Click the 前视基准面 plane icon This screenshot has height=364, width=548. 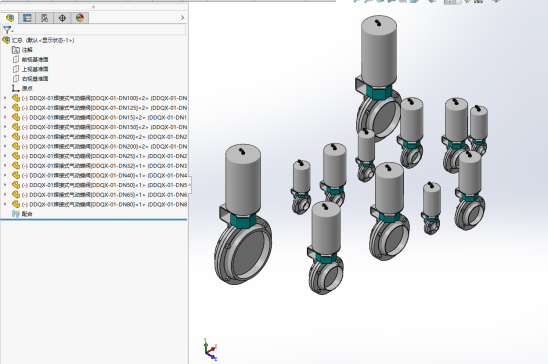[16, 59]
